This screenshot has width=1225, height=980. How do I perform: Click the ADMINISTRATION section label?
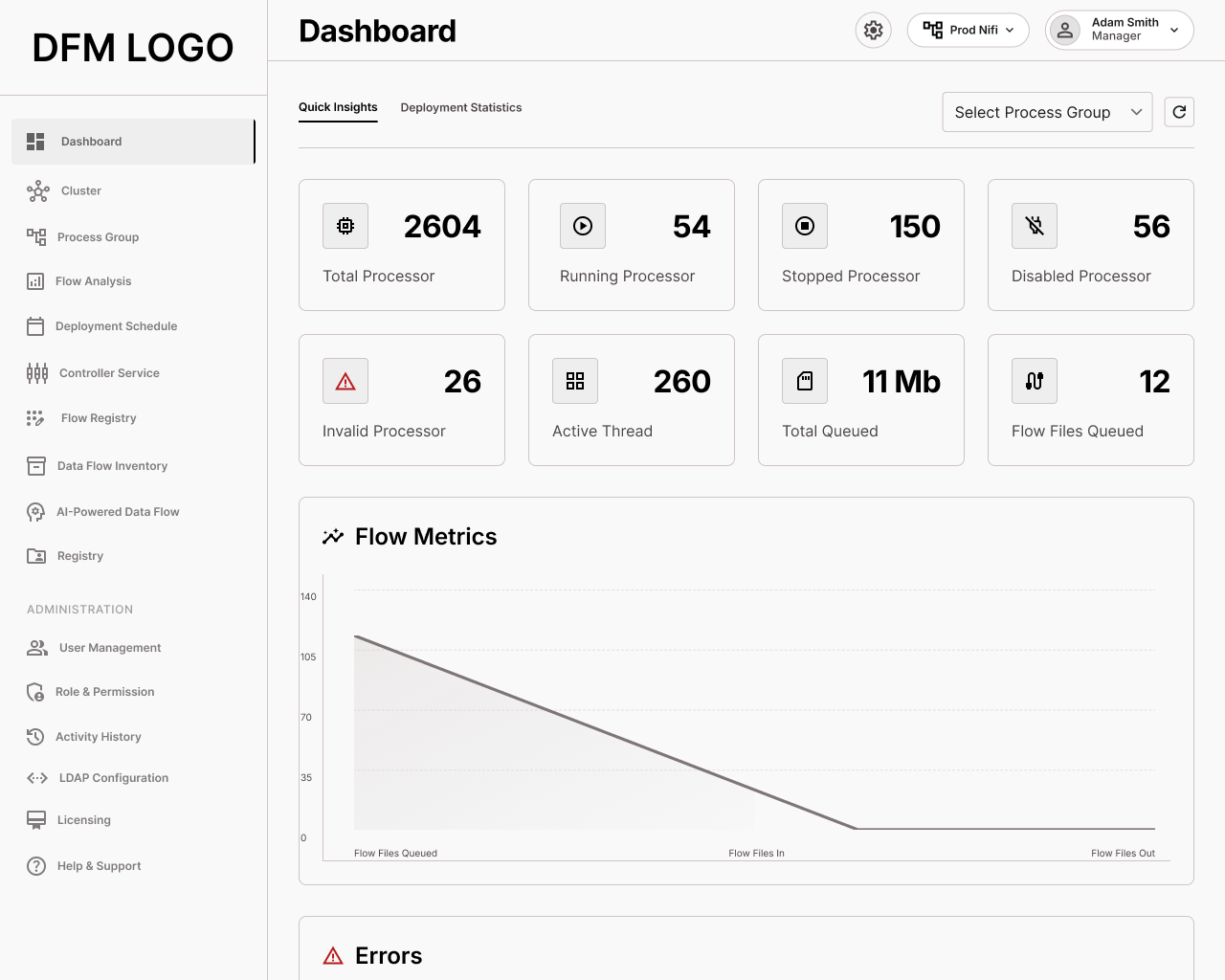tap(80, 610)
